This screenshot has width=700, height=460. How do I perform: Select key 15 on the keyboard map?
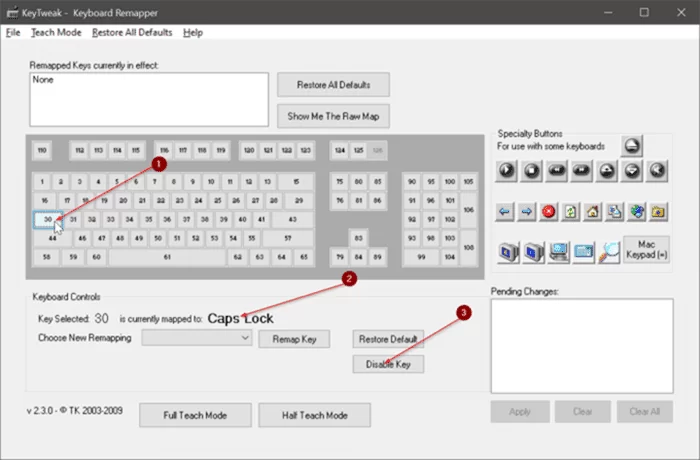tap(296, 182)
